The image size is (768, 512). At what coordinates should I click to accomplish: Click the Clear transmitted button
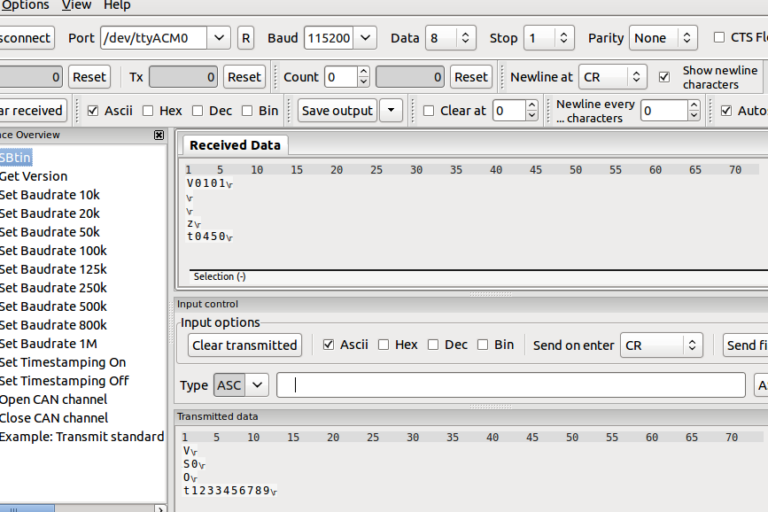[245, 345]
